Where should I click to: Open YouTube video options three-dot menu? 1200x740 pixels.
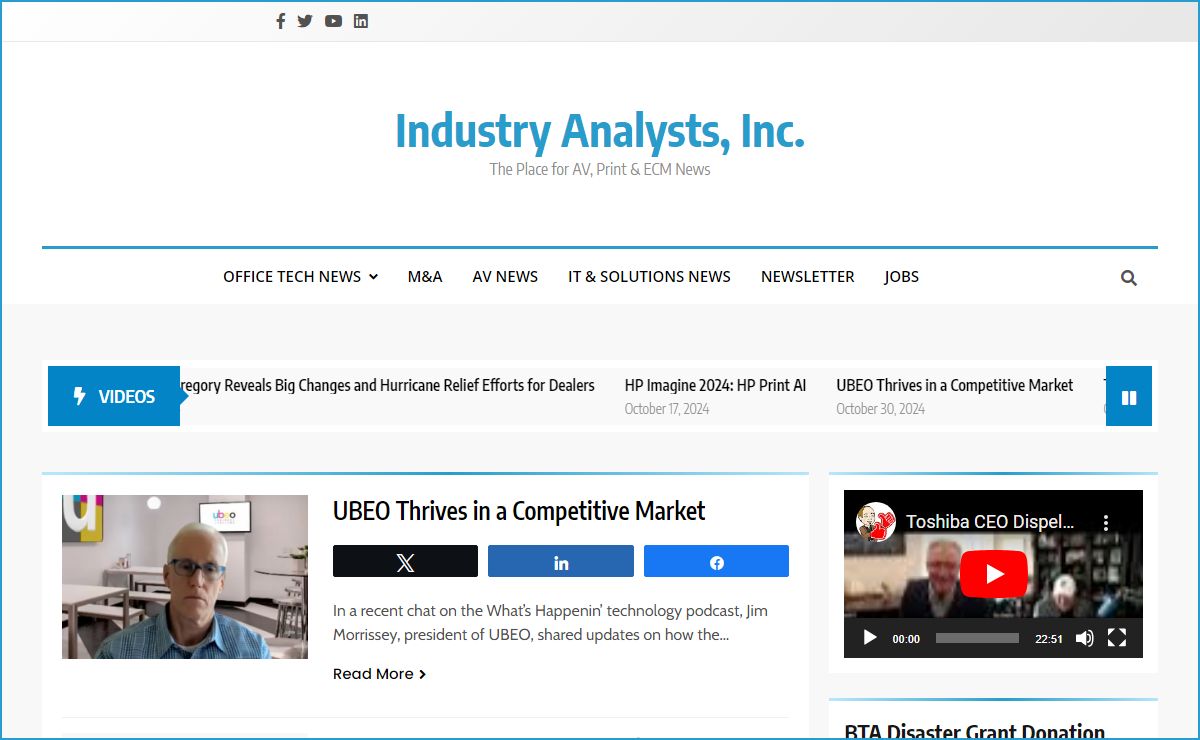[1105, 522]
